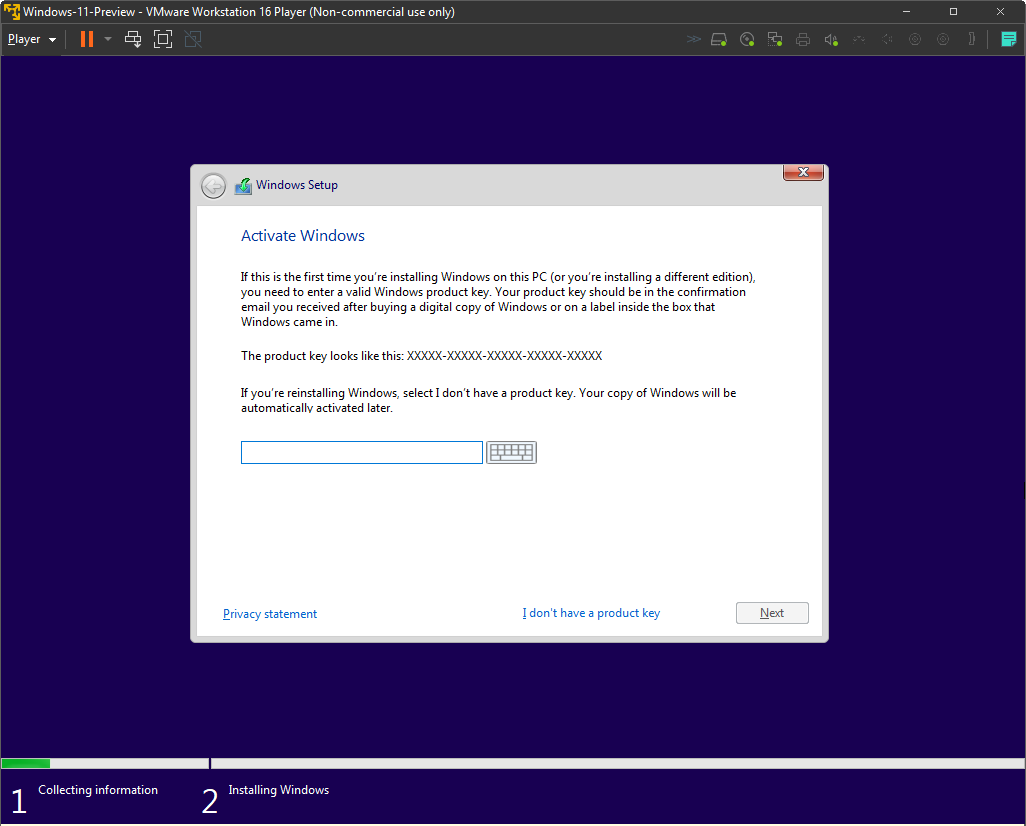This screenshot has width=1026, height=826.
Task: Open the network adapter device icon
Action: (775, 39)
